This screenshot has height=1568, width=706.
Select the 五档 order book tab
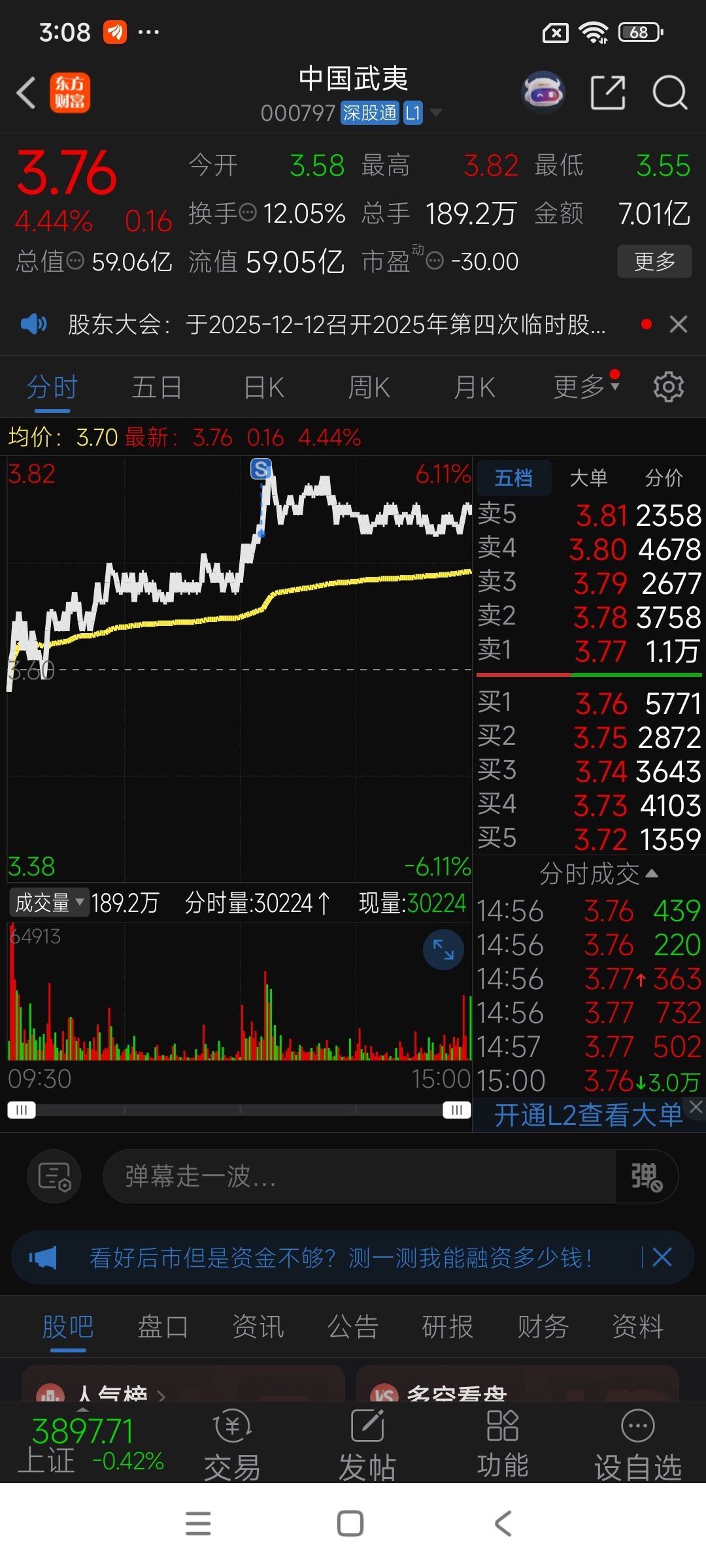[514, 478]
